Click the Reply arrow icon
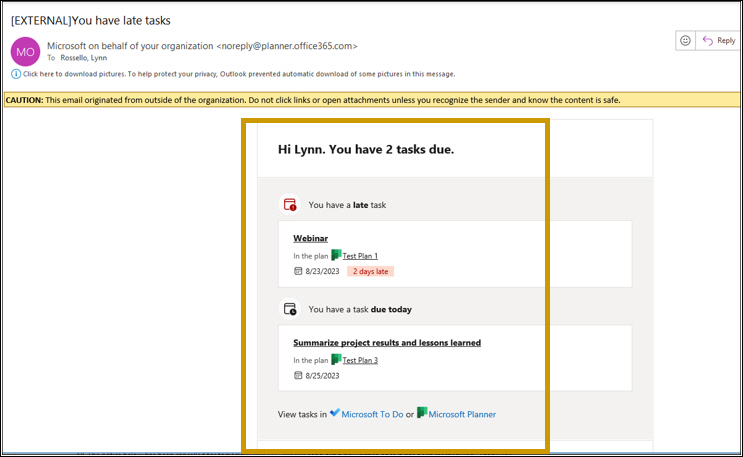 click(707, 41)
